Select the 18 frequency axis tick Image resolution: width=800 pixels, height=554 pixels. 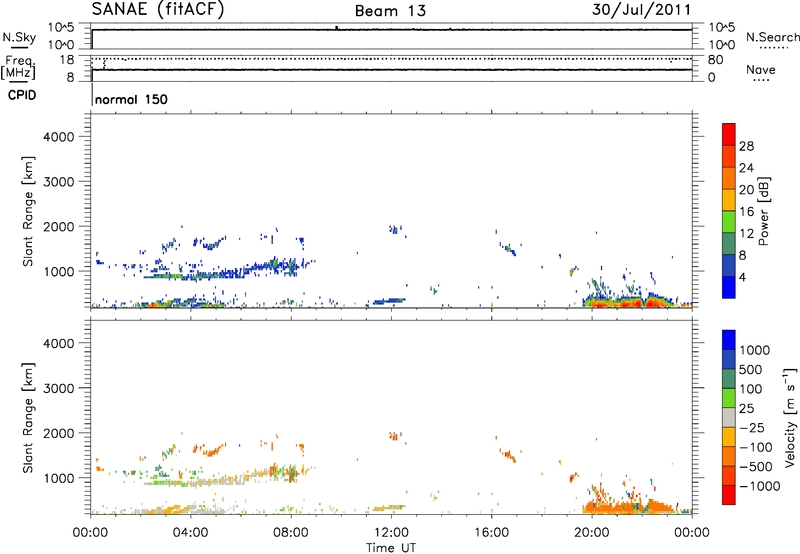tap(67, 60)
